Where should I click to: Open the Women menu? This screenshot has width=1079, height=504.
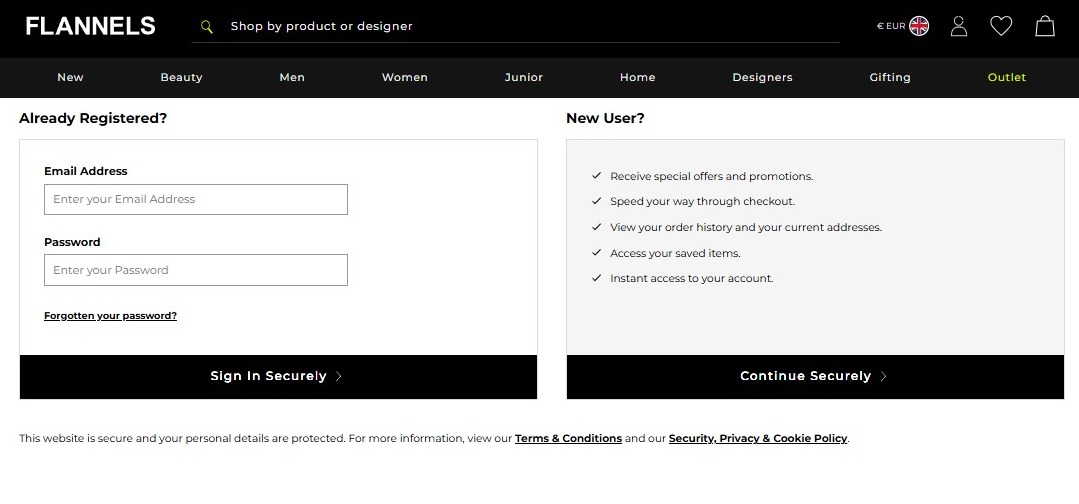click(405, 77)
